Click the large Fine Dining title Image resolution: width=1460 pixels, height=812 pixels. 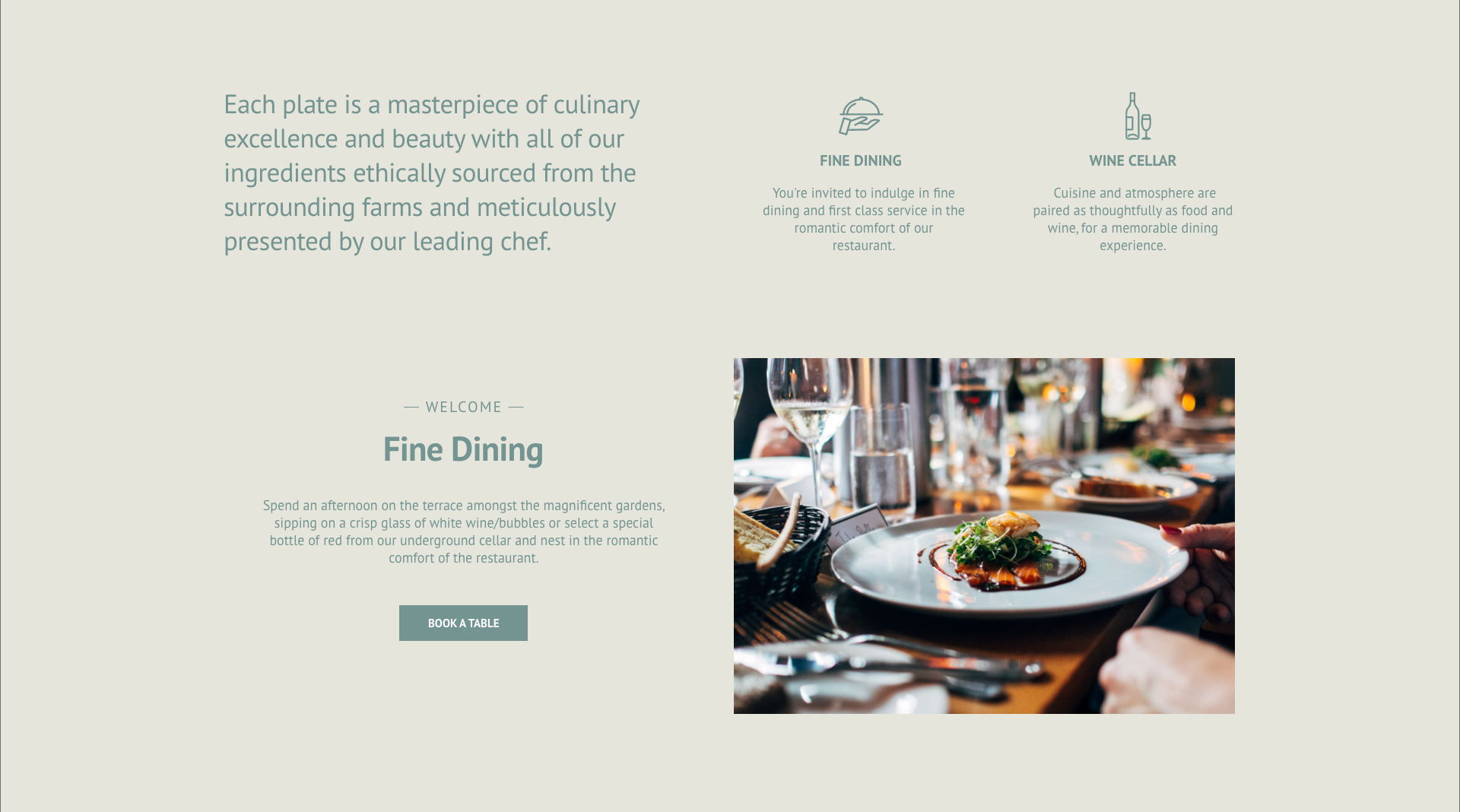[463, 449]
